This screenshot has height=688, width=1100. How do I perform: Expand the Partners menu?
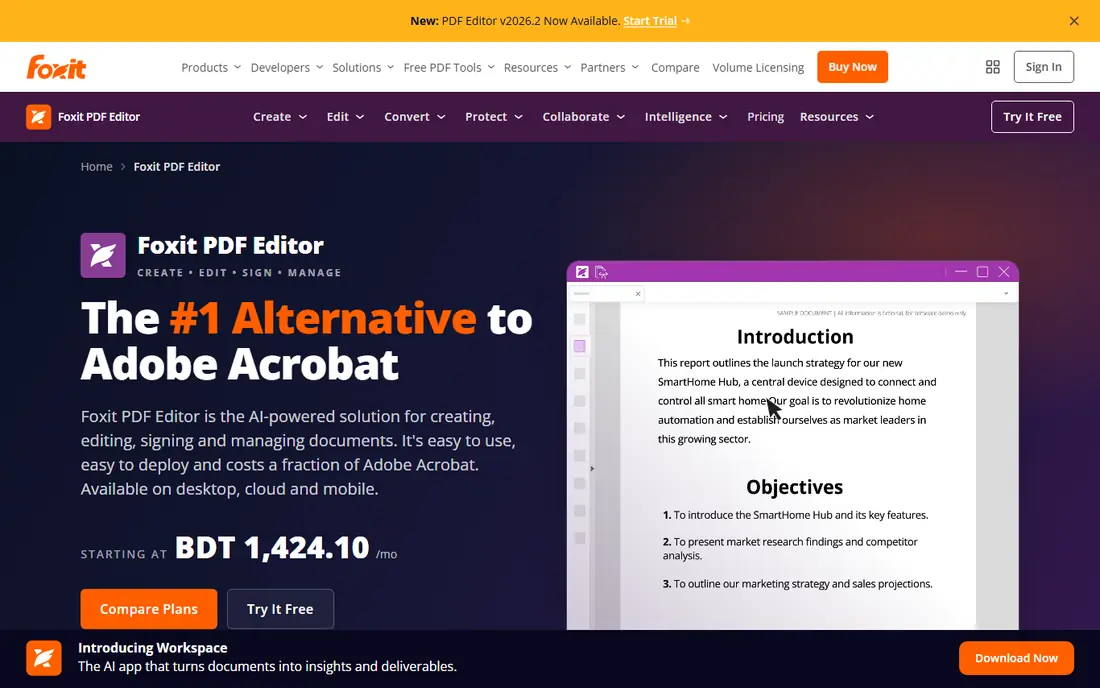point(609,67)
